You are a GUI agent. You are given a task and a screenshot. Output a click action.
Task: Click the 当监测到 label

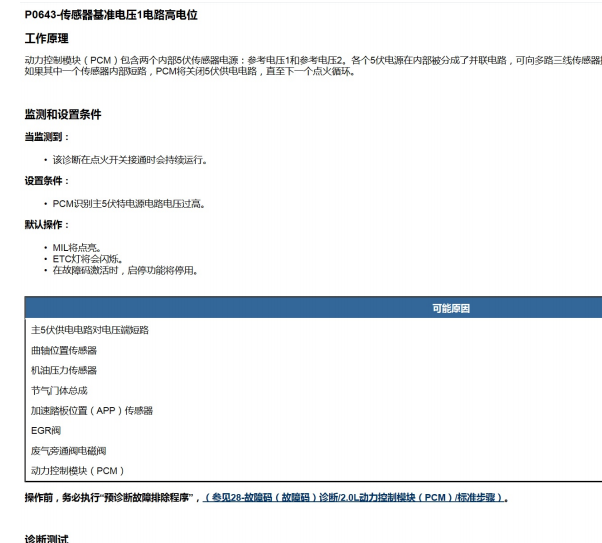point(46,137)
